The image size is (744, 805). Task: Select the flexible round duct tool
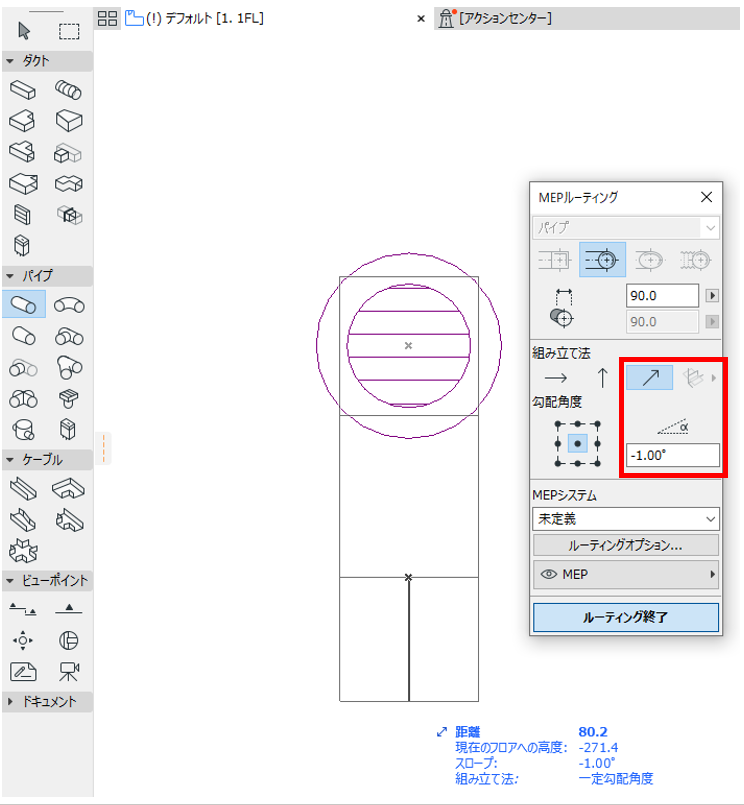click(x=68, y=90)
